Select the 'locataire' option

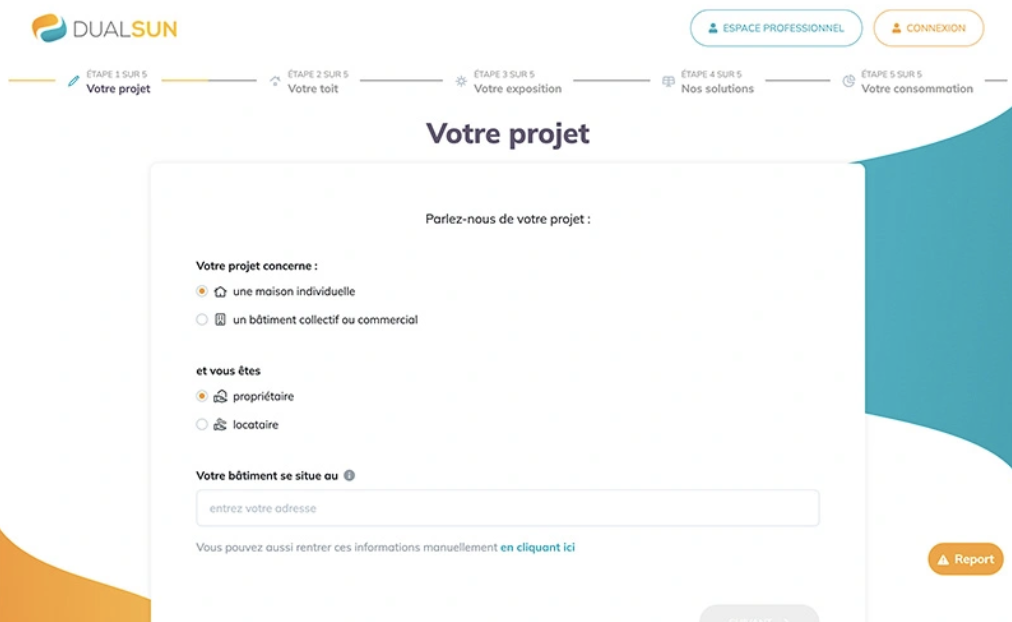click(202, 424)
